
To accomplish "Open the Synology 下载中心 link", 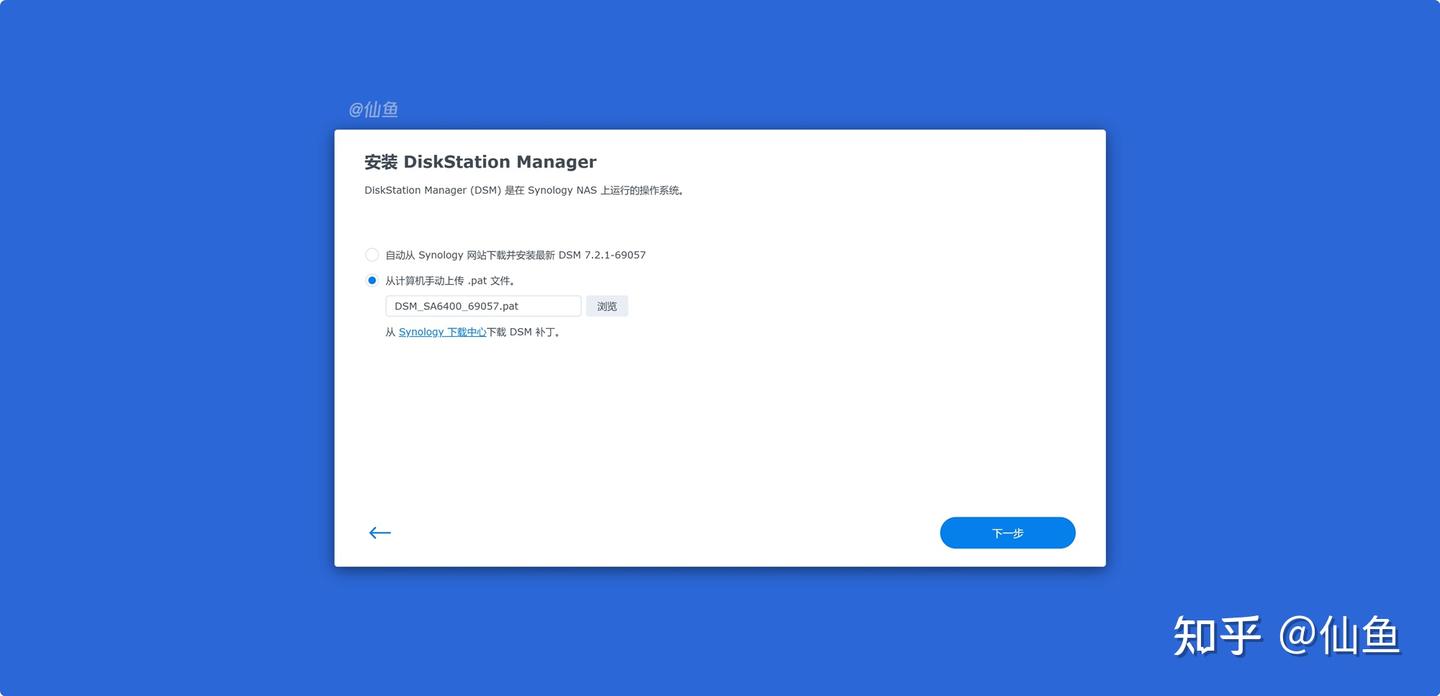I will point(442,332).
